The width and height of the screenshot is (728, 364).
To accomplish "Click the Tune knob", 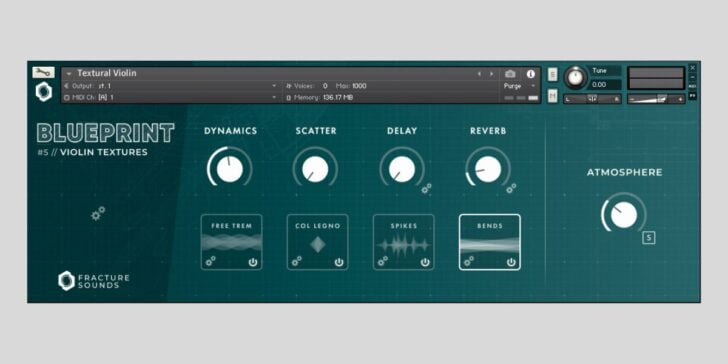I will point(575,77).
